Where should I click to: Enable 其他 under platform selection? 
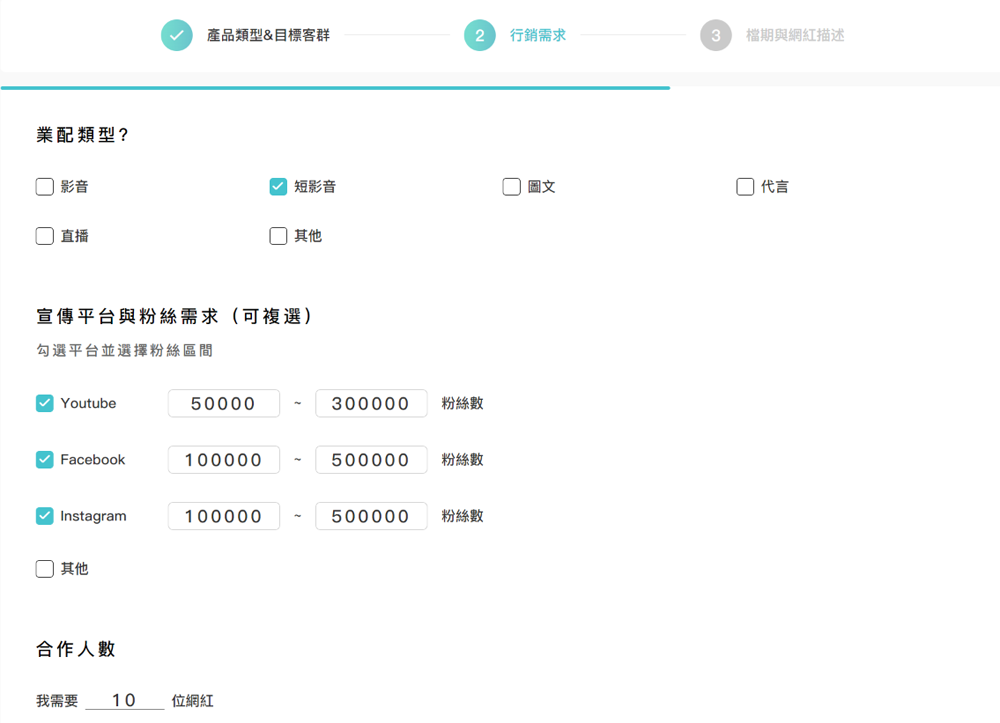pyautogui.click(x=44, y=568)
